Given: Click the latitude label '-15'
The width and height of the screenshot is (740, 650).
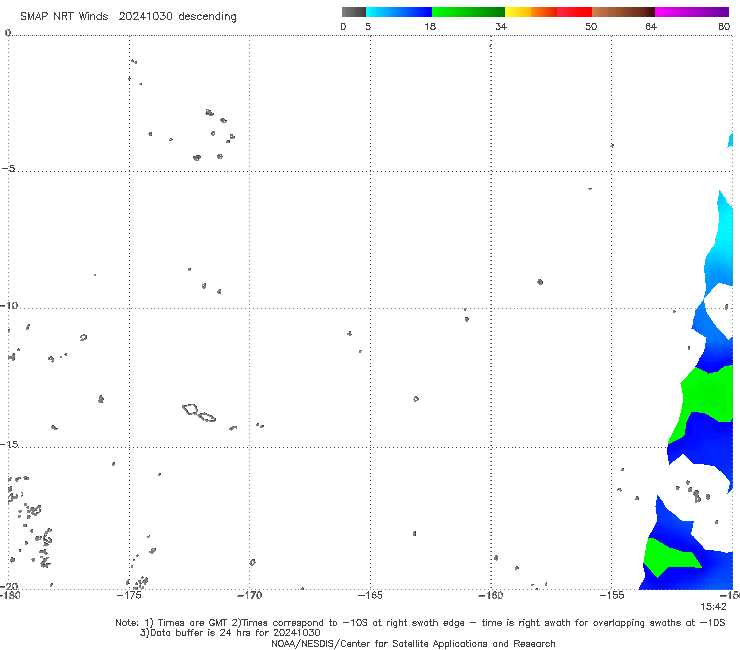Looking at the screenshot, I should [9, 444].
